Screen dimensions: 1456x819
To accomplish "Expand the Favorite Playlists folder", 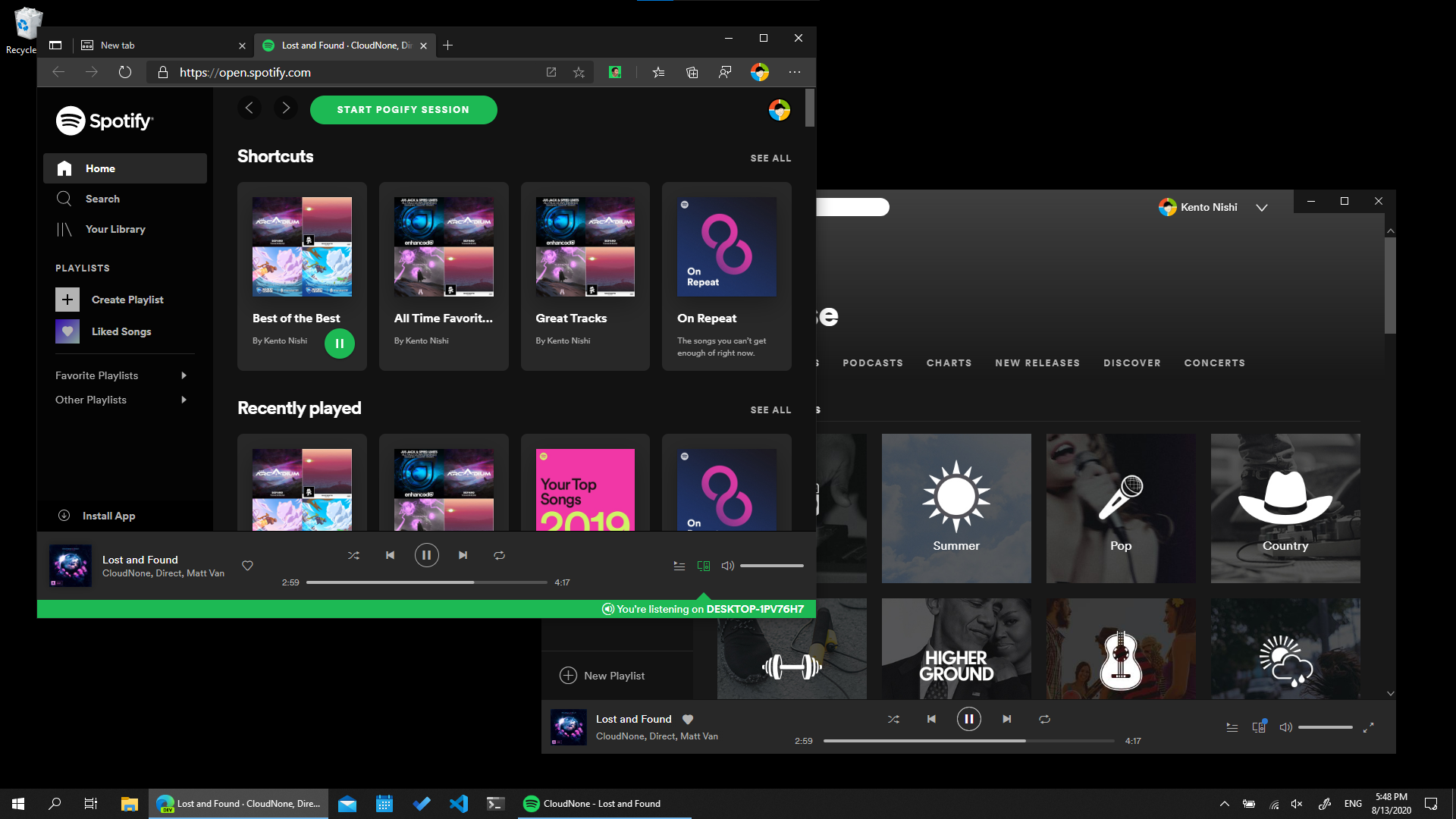I will [121, 375].
